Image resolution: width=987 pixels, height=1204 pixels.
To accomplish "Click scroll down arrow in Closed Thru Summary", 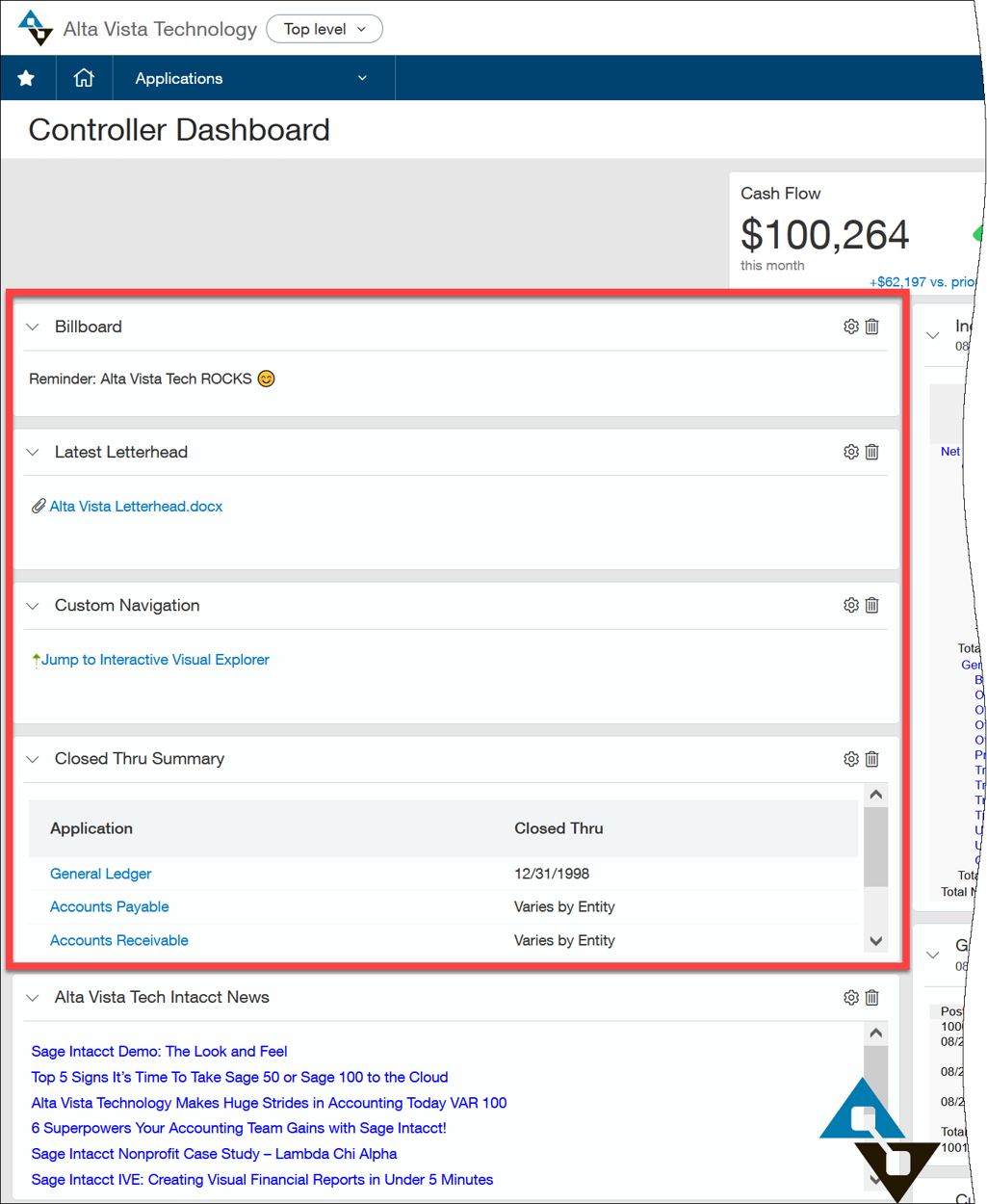I will coord(875,941).
